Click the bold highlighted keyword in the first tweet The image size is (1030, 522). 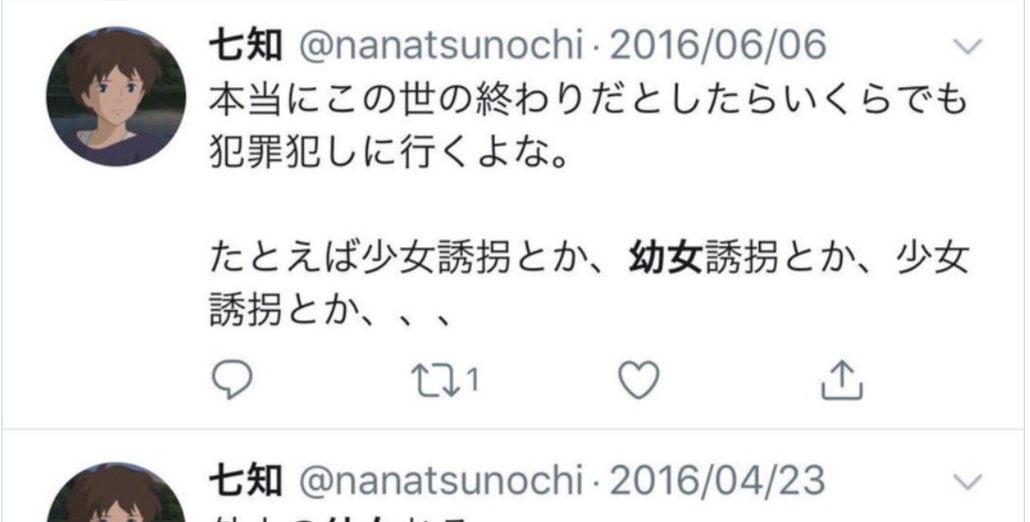click(666, 257)
